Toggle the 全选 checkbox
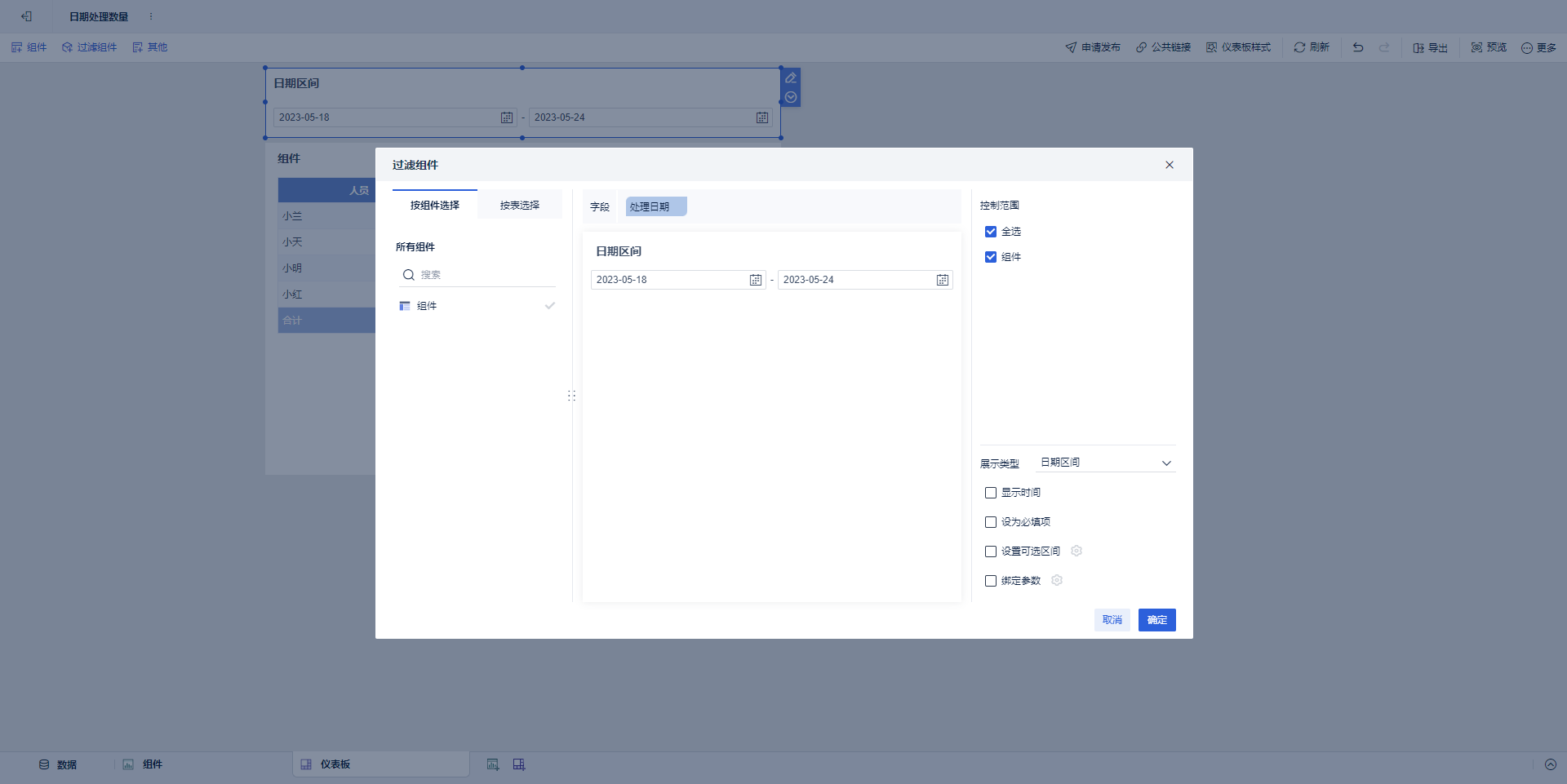The width and height of the screenshot is (1567, 784). coord(991,232)
